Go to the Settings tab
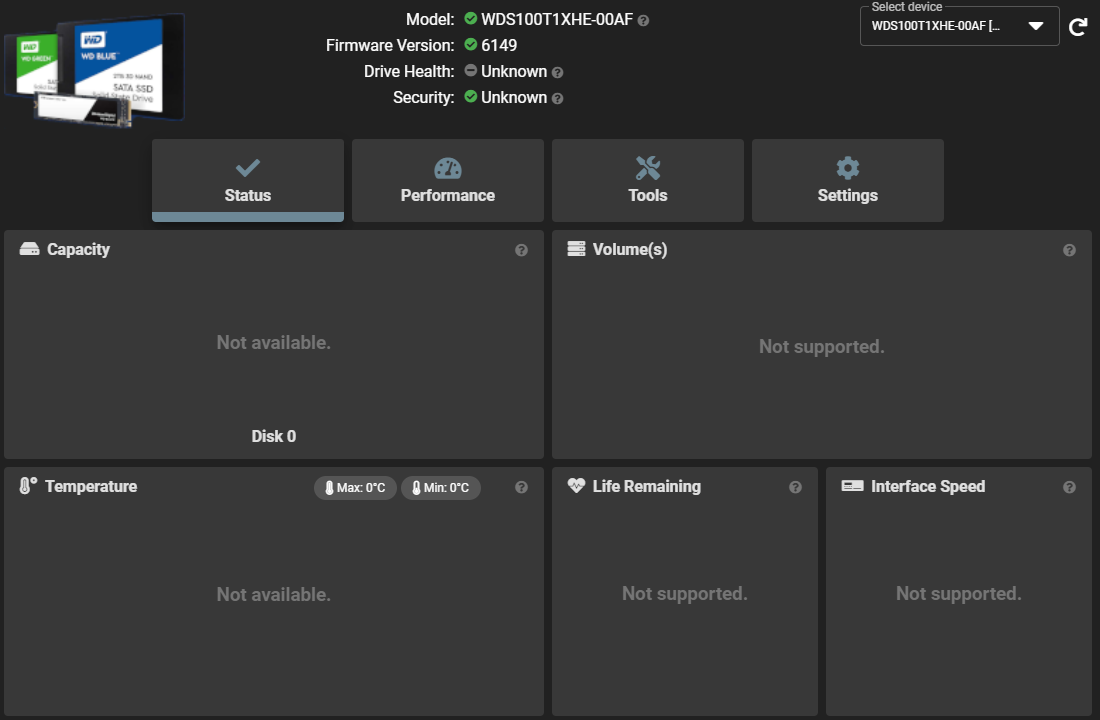 tap(847, 180)
